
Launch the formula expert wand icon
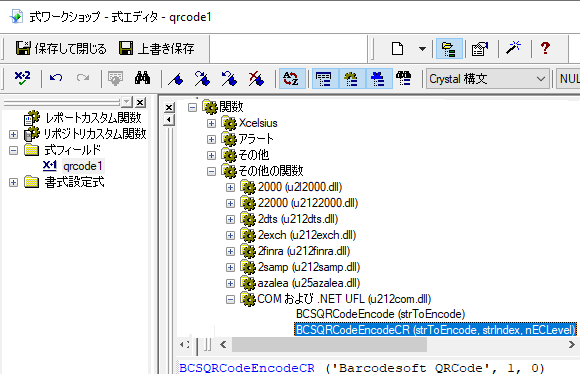tap(513, 48)
